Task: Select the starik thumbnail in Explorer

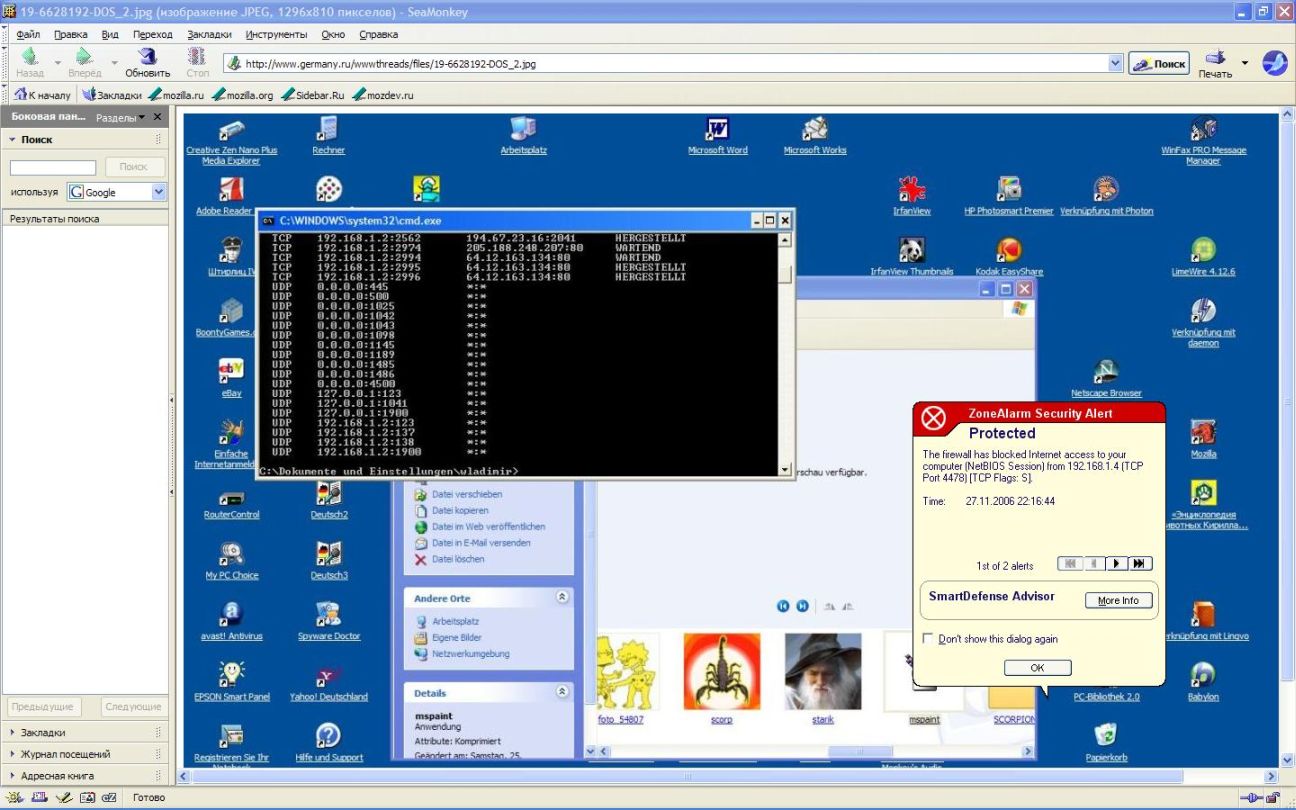Action: coord(822,677)
